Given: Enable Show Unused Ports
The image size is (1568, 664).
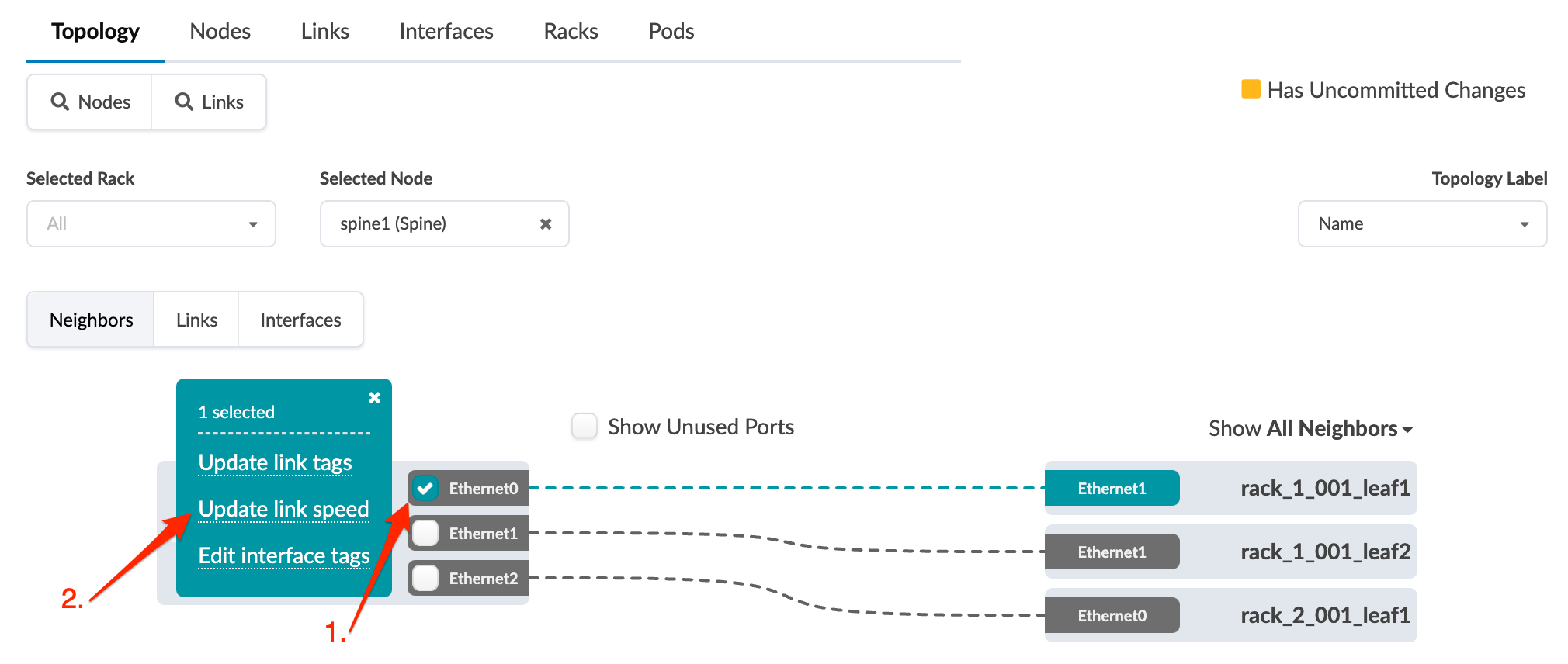Looking at the screenshot, I should (585, 426).
